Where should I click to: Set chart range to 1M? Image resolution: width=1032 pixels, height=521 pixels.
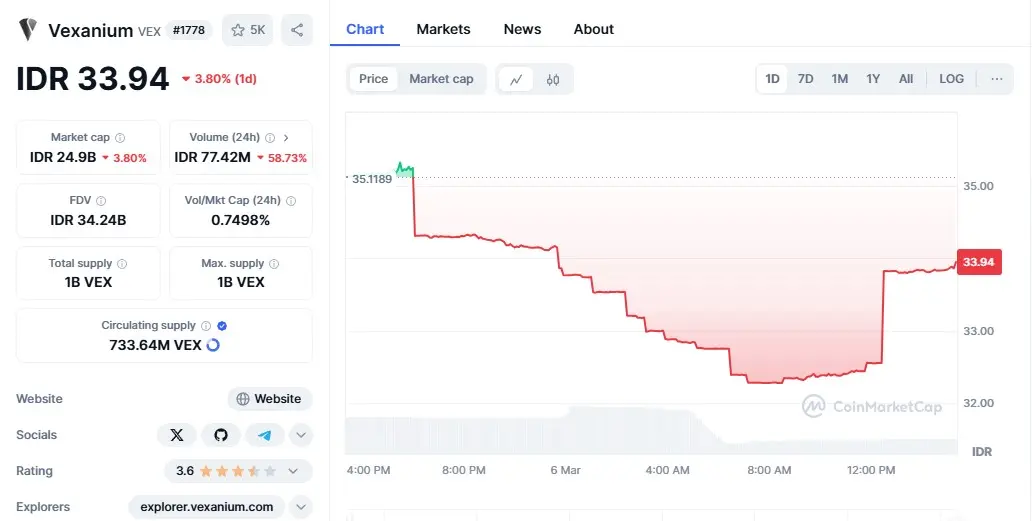839,79
